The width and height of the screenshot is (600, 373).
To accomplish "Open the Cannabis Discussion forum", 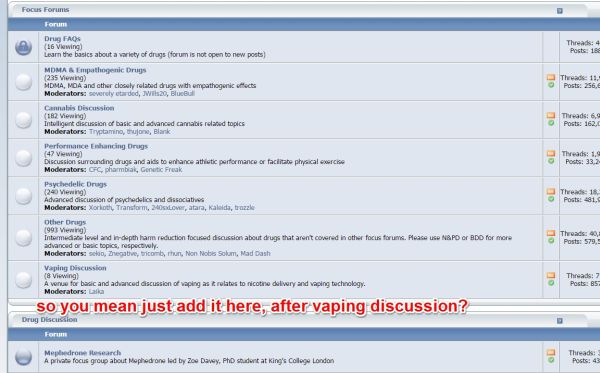I will click(x=79, y=108).
